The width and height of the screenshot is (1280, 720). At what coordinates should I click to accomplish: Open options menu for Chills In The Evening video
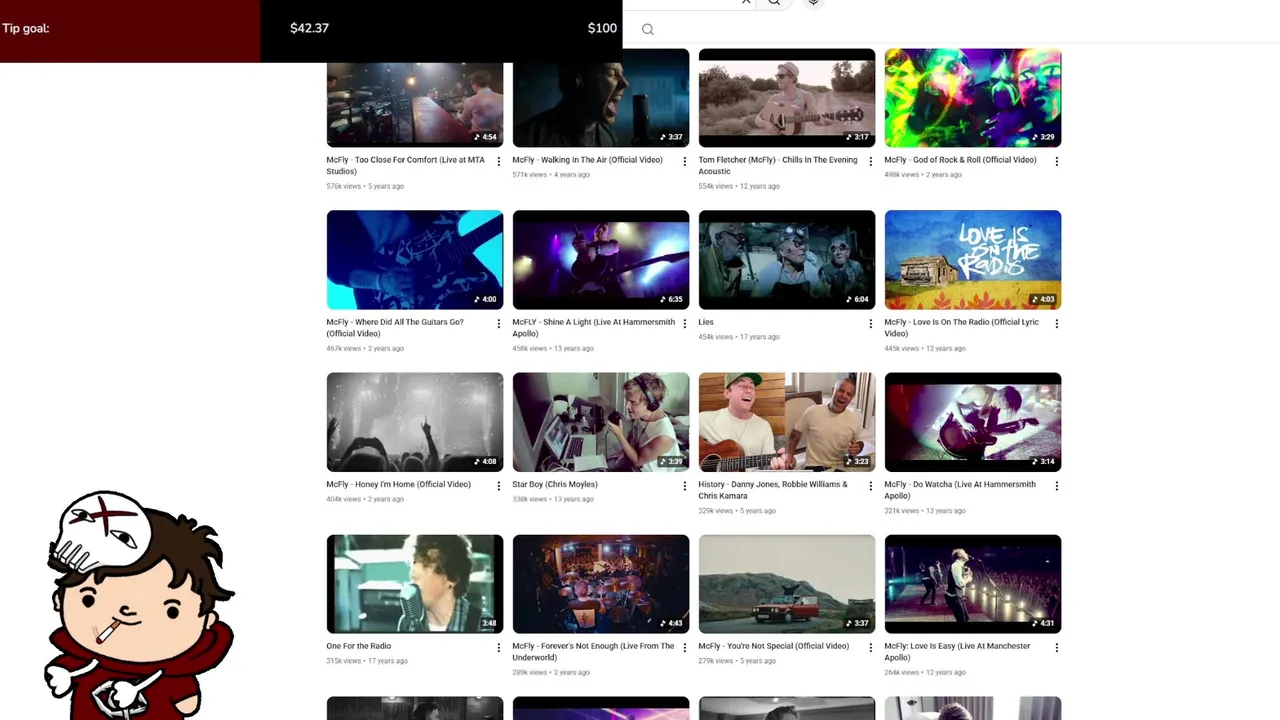[x=870, y=161]
